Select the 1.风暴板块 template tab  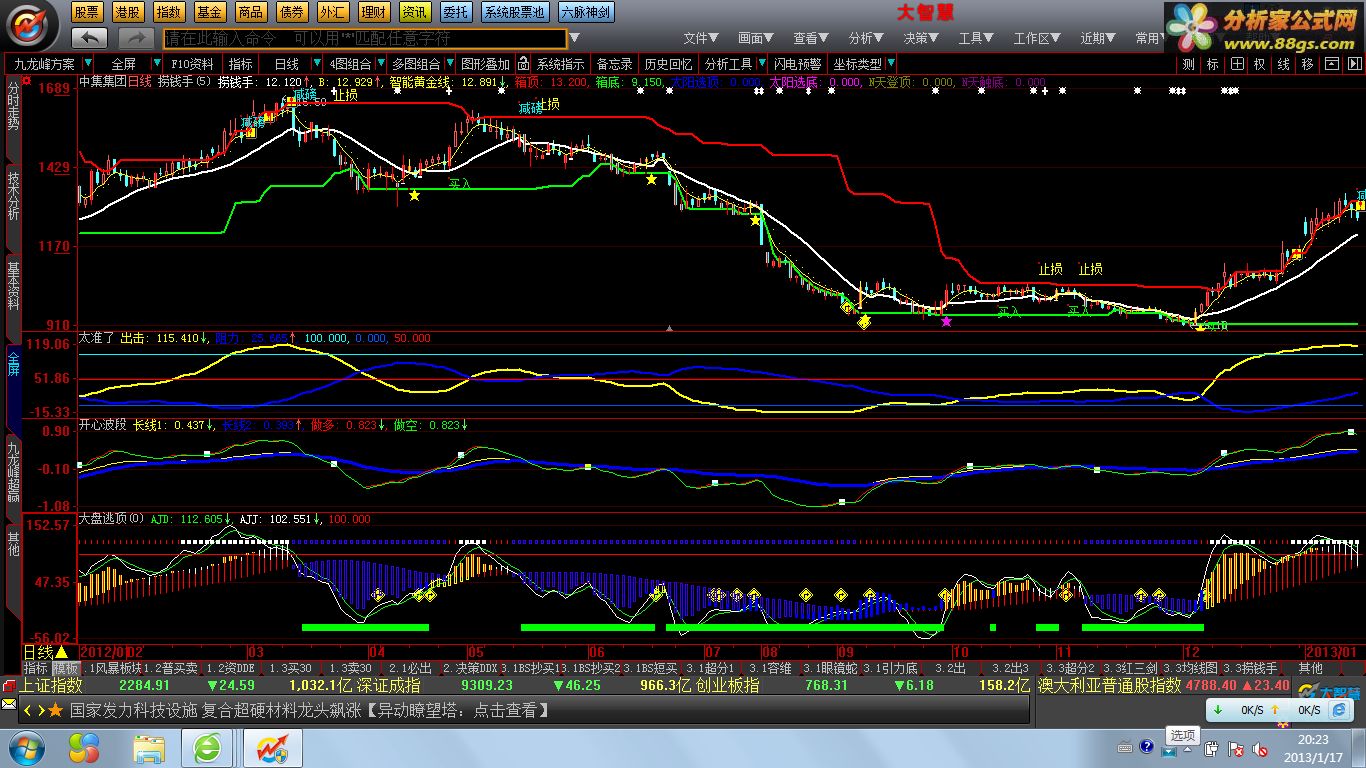click(x=112, y=668)
